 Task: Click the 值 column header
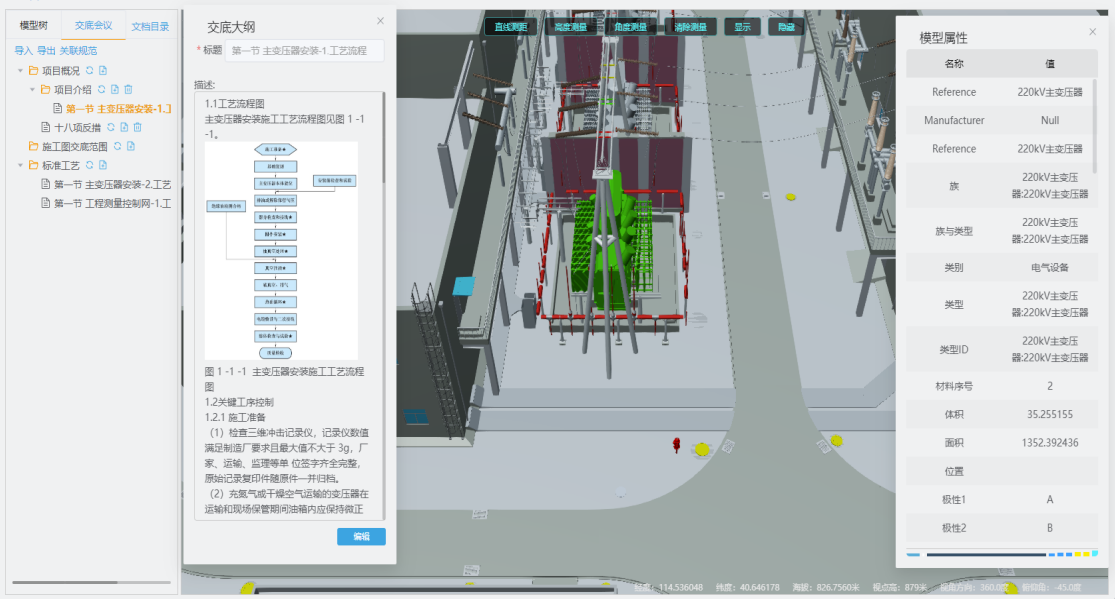(x=1050, y=63)
